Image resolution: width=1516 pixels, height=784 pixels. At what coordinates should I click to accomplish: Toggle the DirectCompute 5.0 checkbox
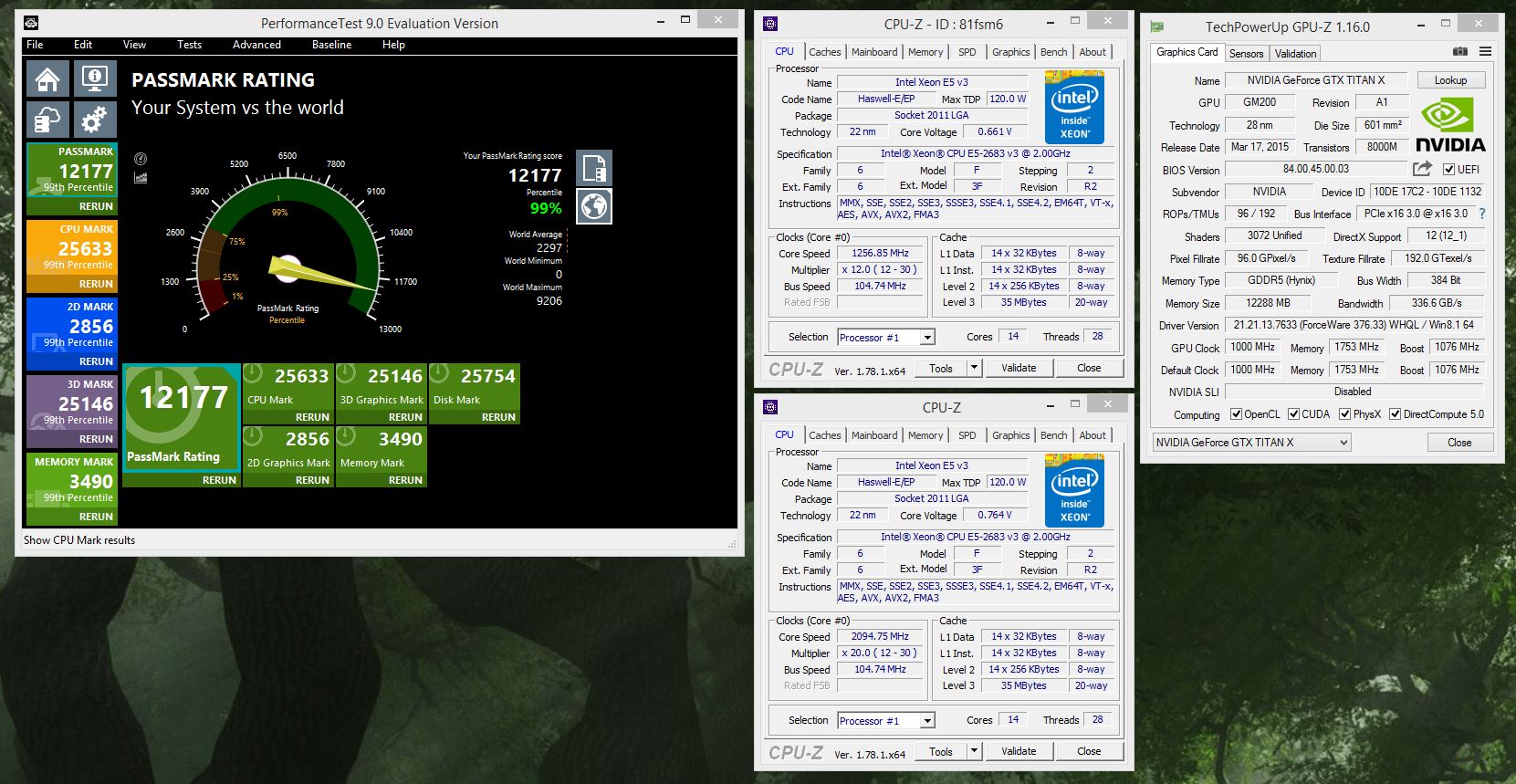(x=1395, y=414)
